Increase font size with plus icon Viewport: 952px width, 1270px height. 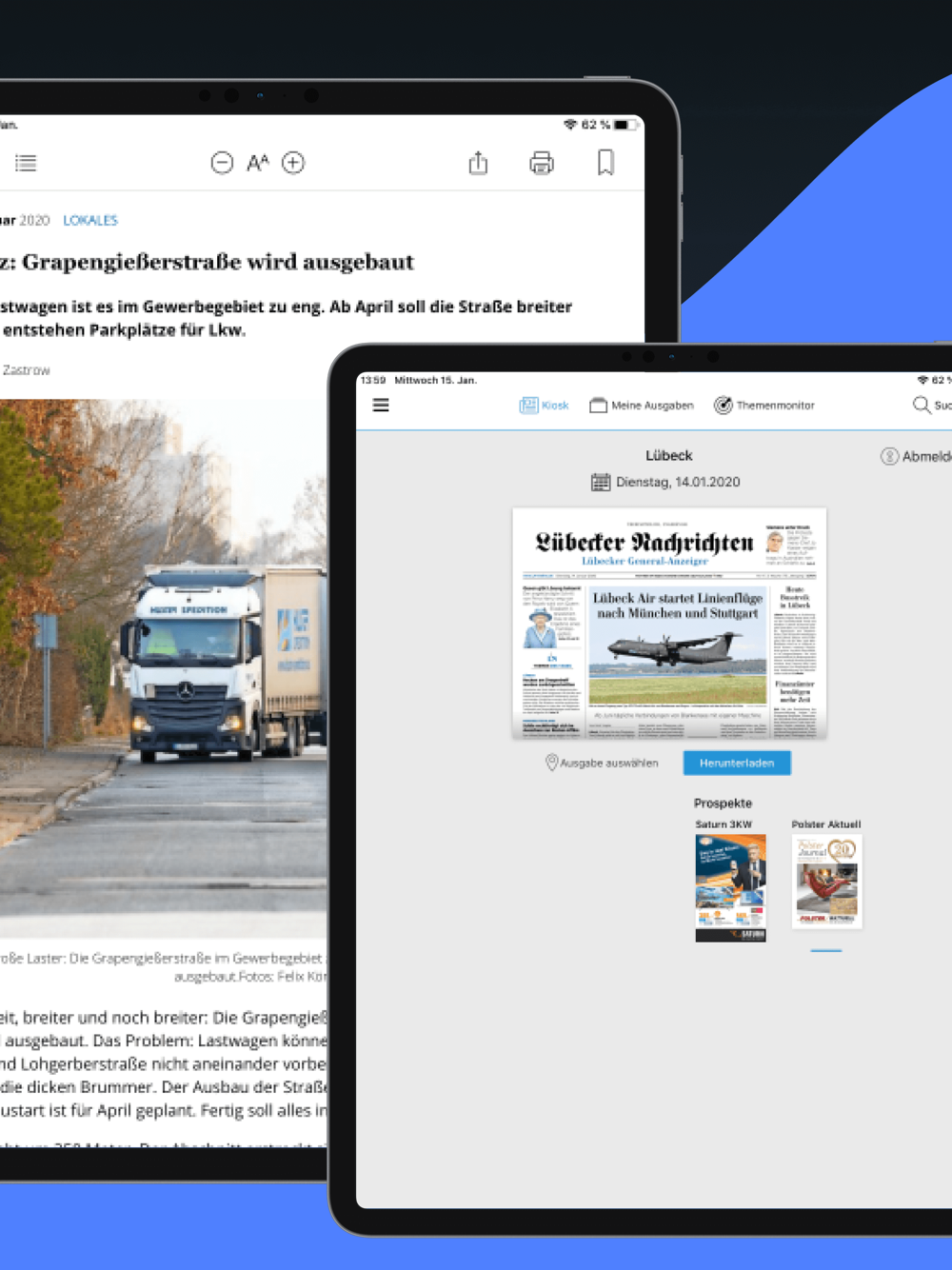pyautogui.click(x=293, y=163)
